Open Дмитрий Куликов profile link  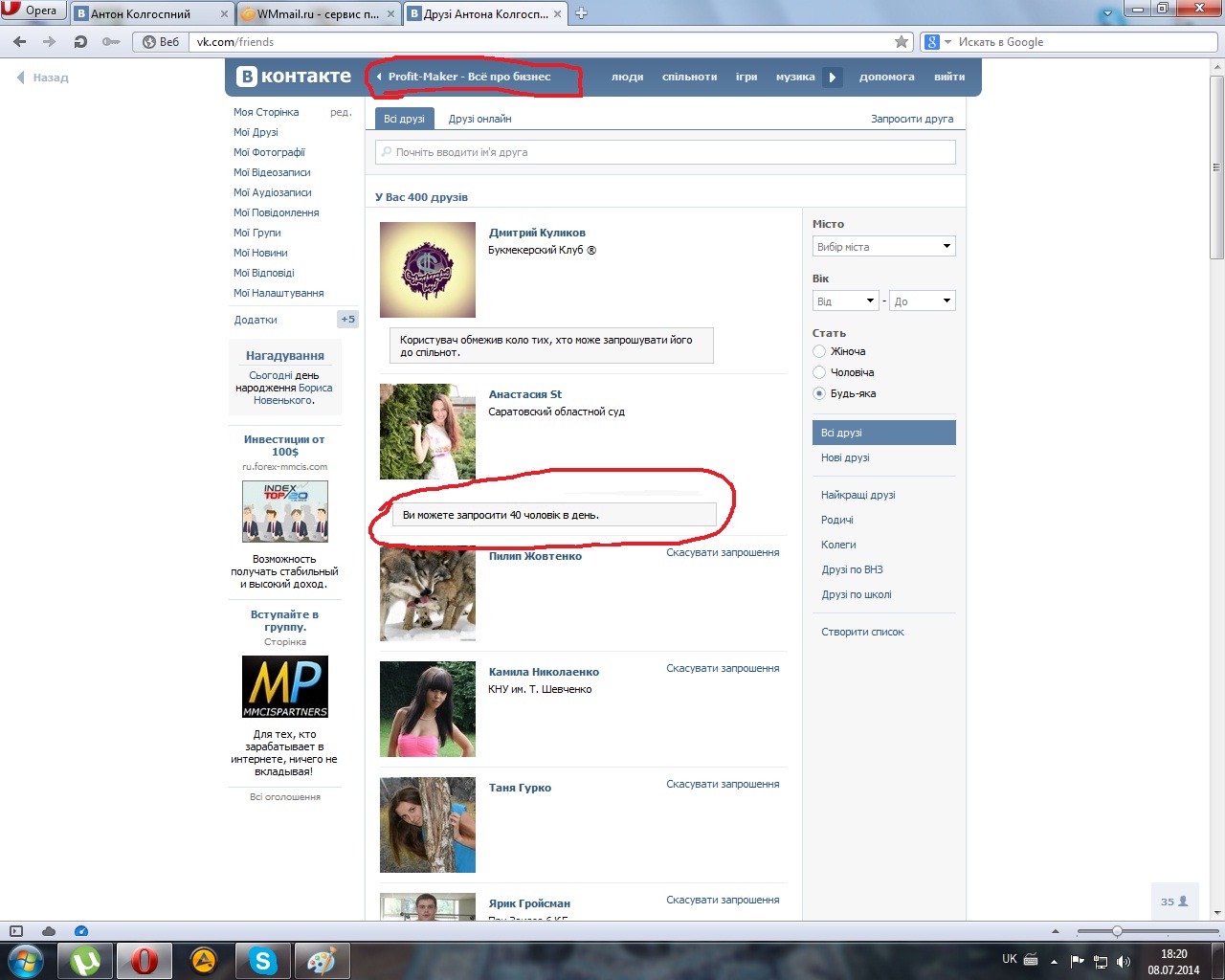click(x=537, y=233)
